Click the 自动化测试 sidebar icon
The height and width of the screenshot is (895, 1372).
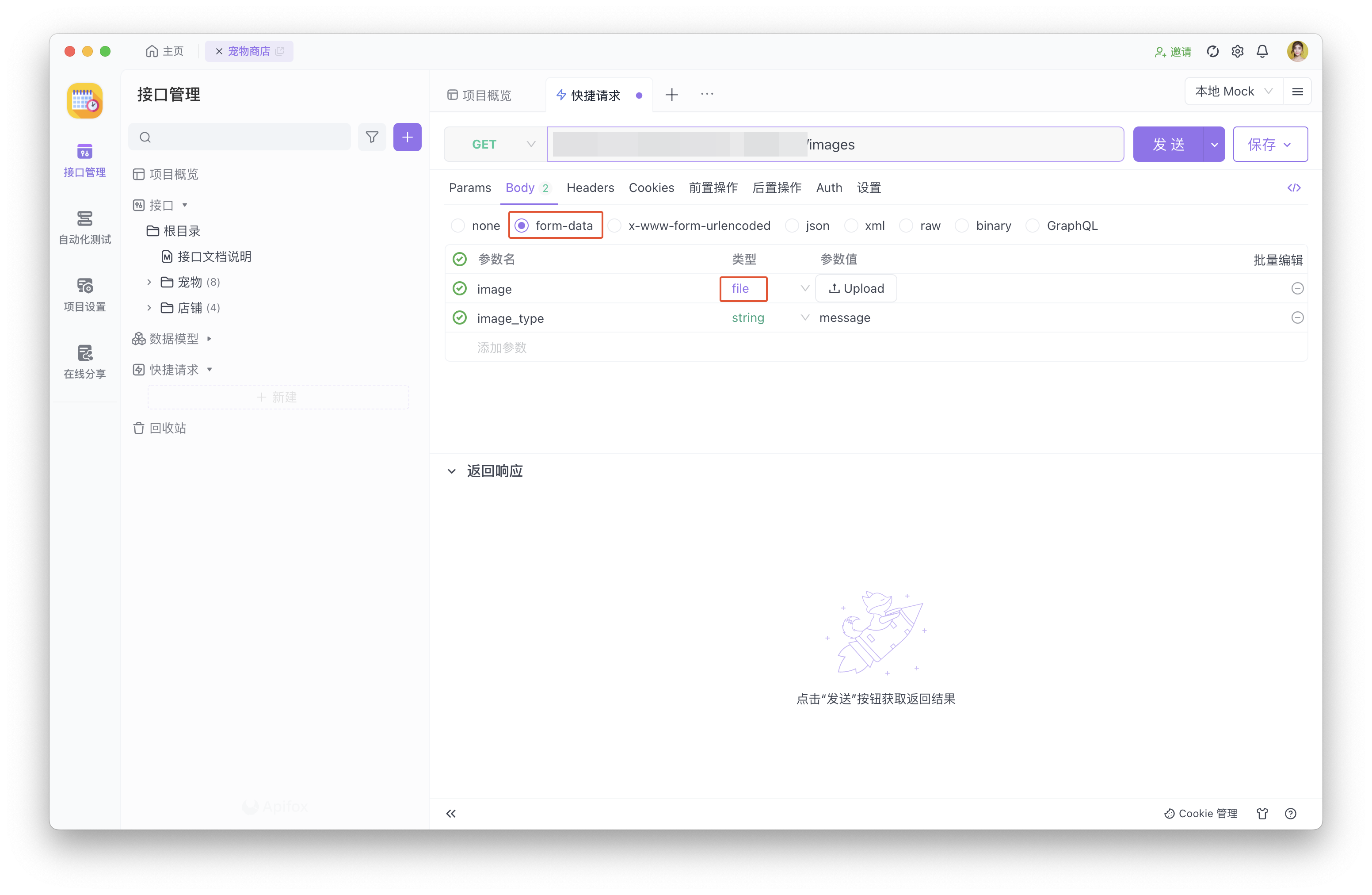(x=85, y=226)
